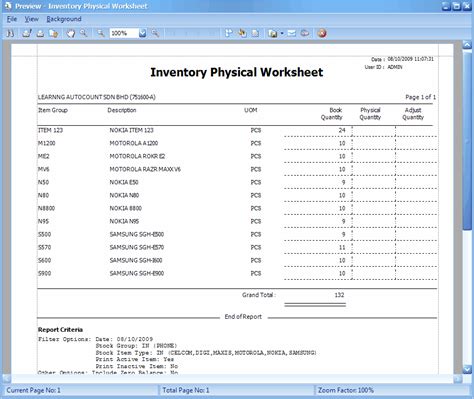Click the SAMSUNG SGH-E500 description
474x399 pixels.
coord(137,234)
